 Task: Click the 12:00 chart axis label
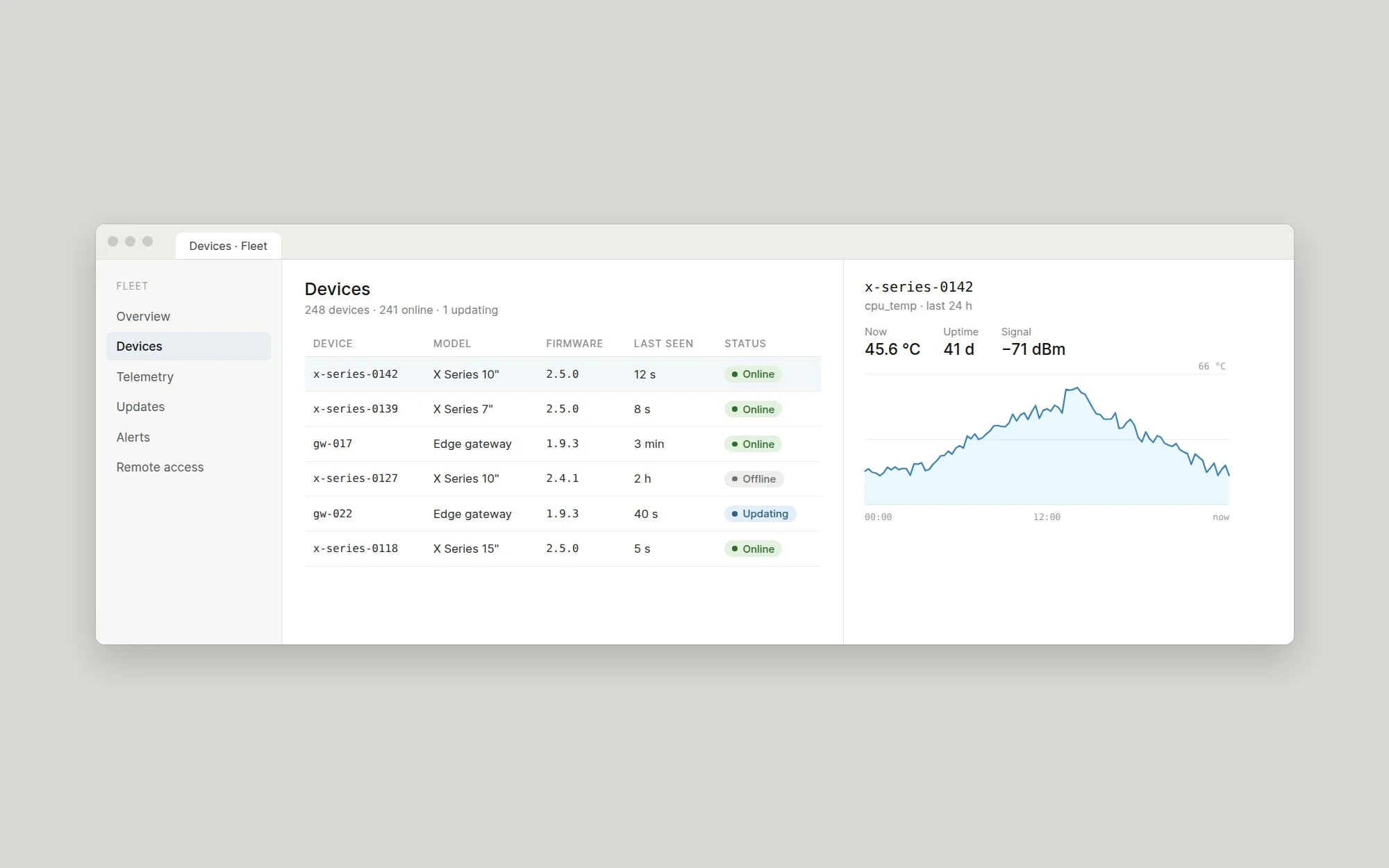[x=1047, y=517]
